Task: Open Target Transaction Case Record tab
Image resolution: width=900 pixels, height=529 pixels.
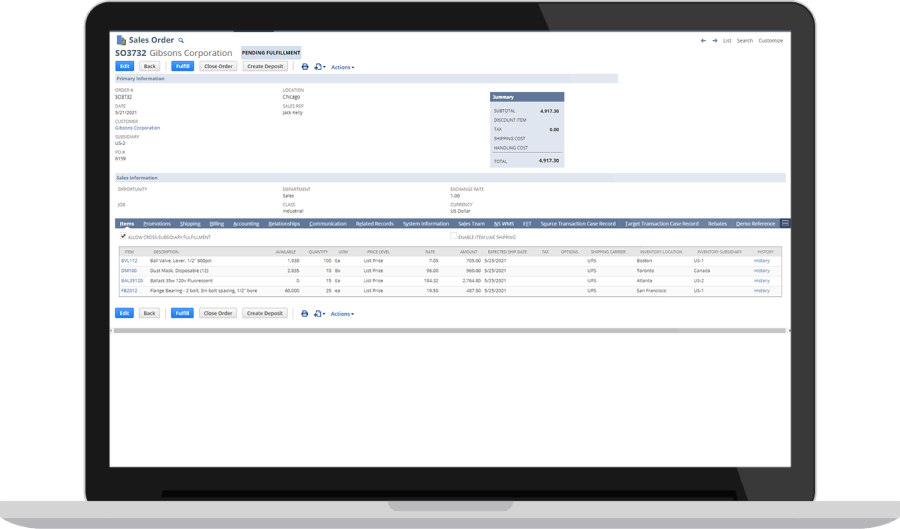Action: point(661,224)
